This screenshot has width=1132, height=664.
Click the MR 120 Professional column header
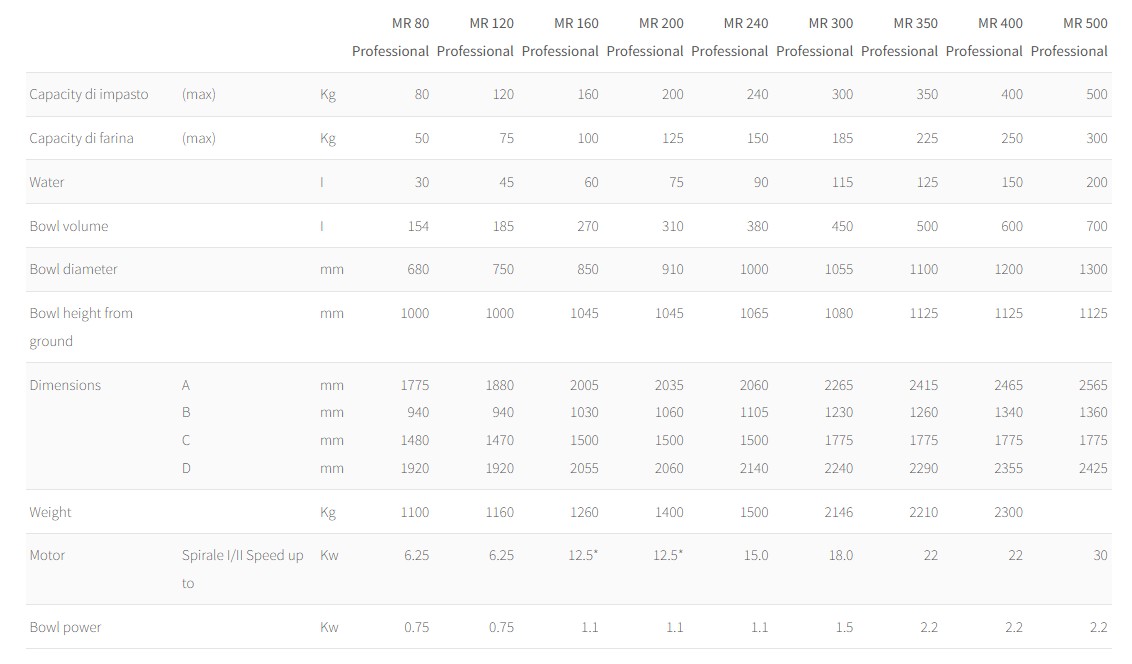(x=475, y=37)
